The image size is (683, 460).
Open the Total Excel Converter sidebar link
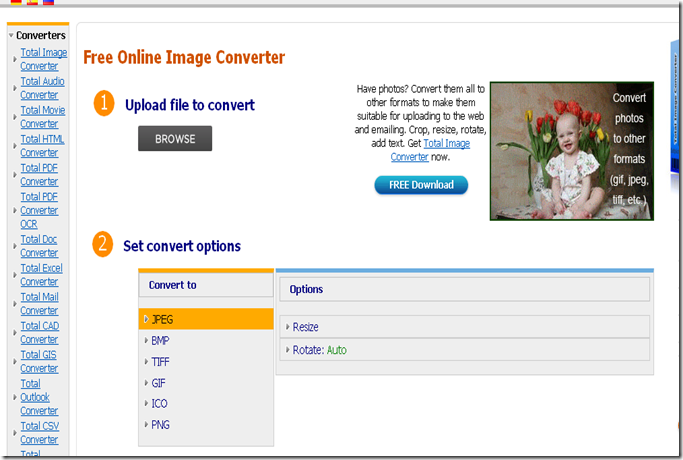click(x=41, y=274)
